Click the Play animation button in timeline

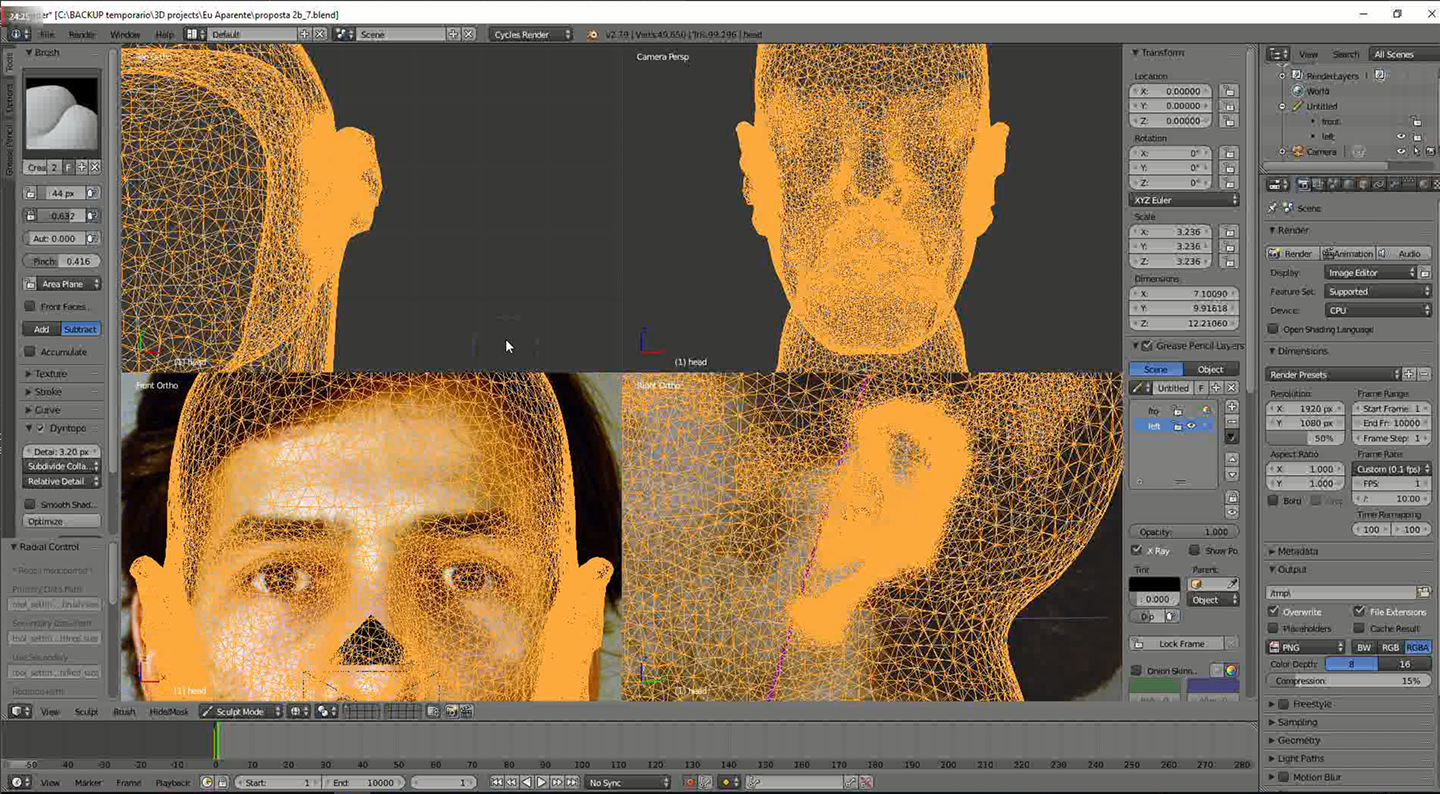pos(541,782)
